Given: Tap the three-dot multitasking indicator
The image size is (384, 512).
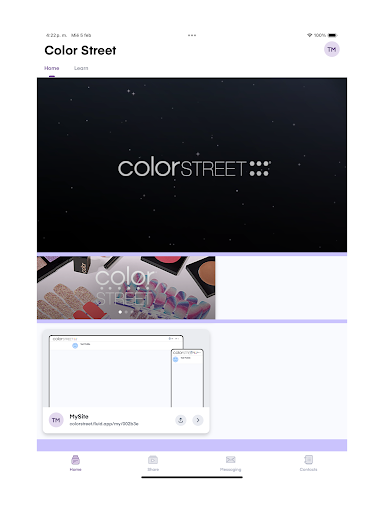Looking at the screenshot, I should click(192, 35).
